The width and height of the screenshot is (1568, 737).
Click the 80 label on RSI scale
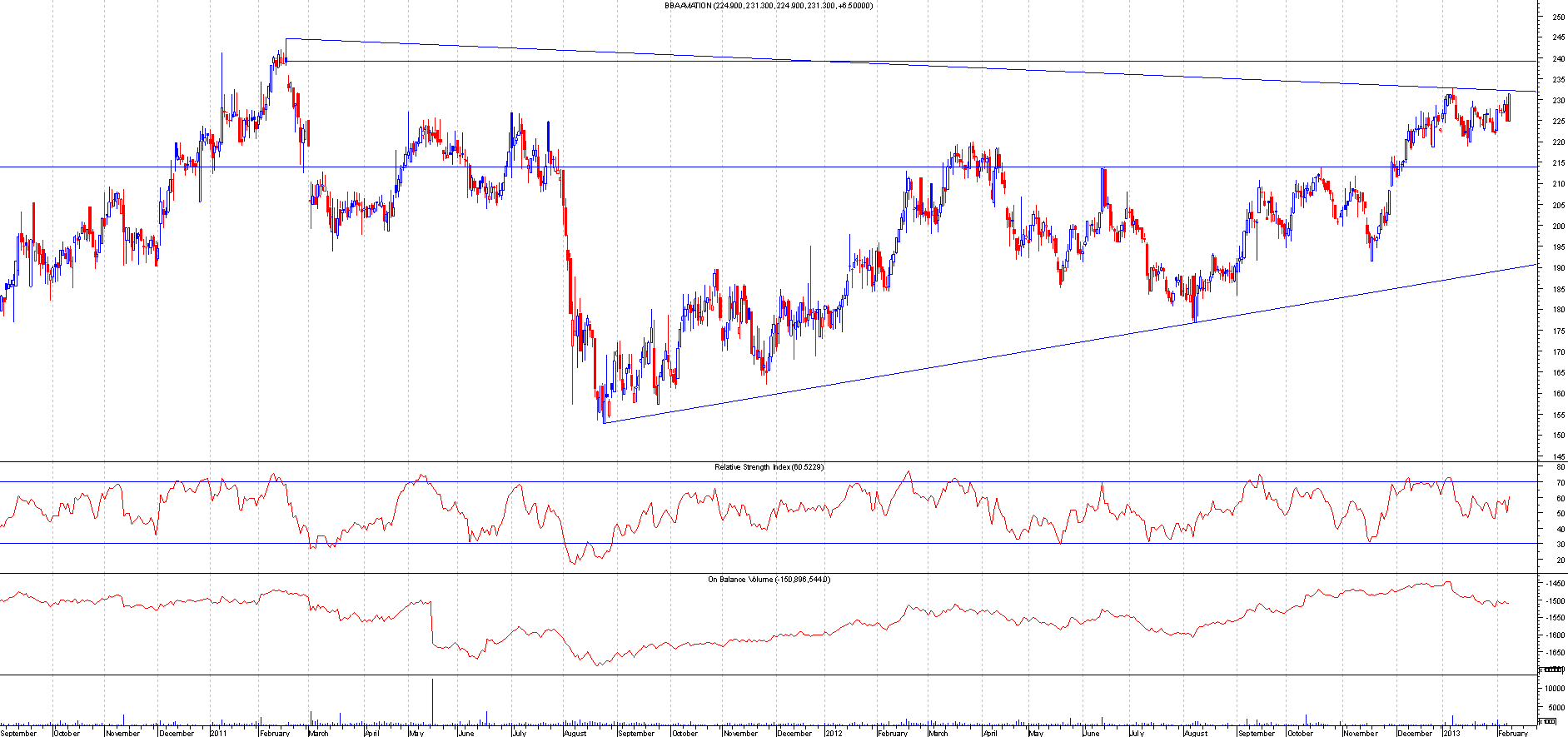1555,468
